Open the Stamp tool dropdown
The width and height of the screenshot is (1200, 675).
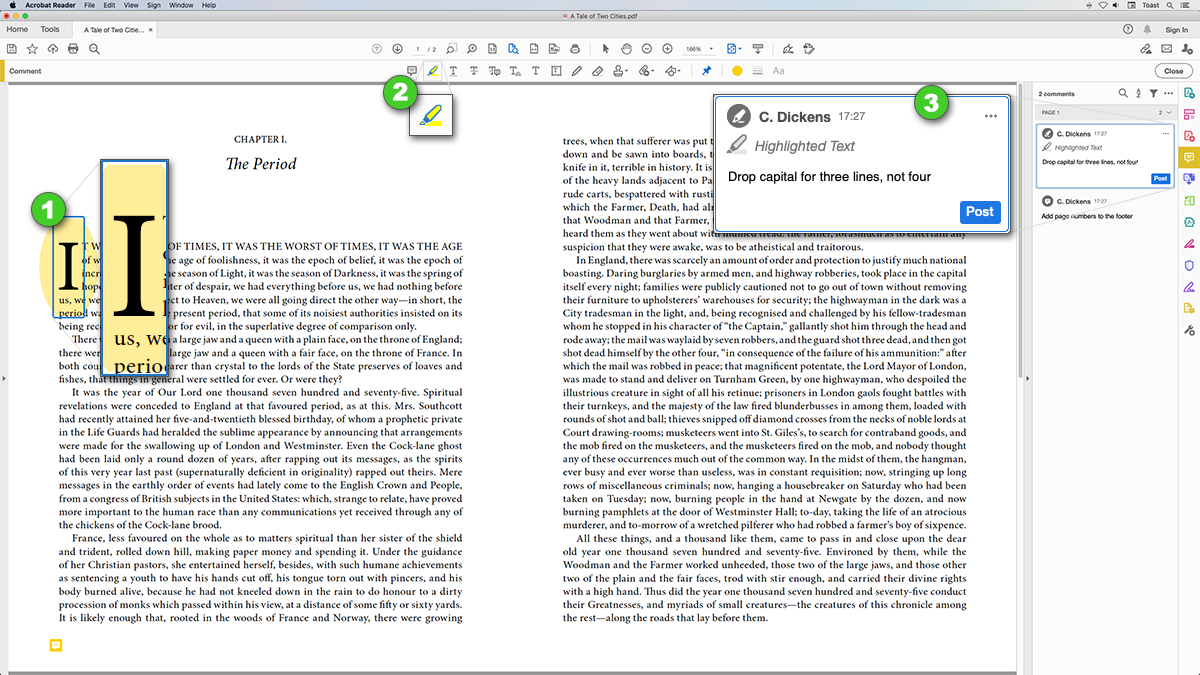tap(620, 71)
